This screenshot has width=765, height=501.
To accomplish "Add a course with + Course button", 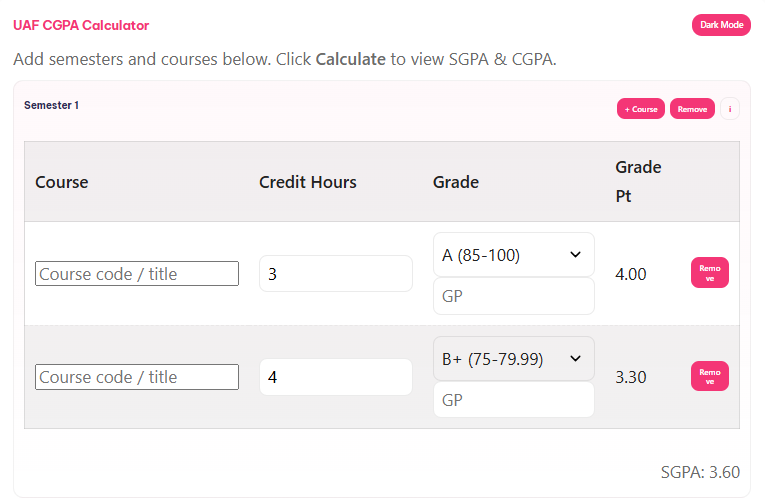I will 641,109.
